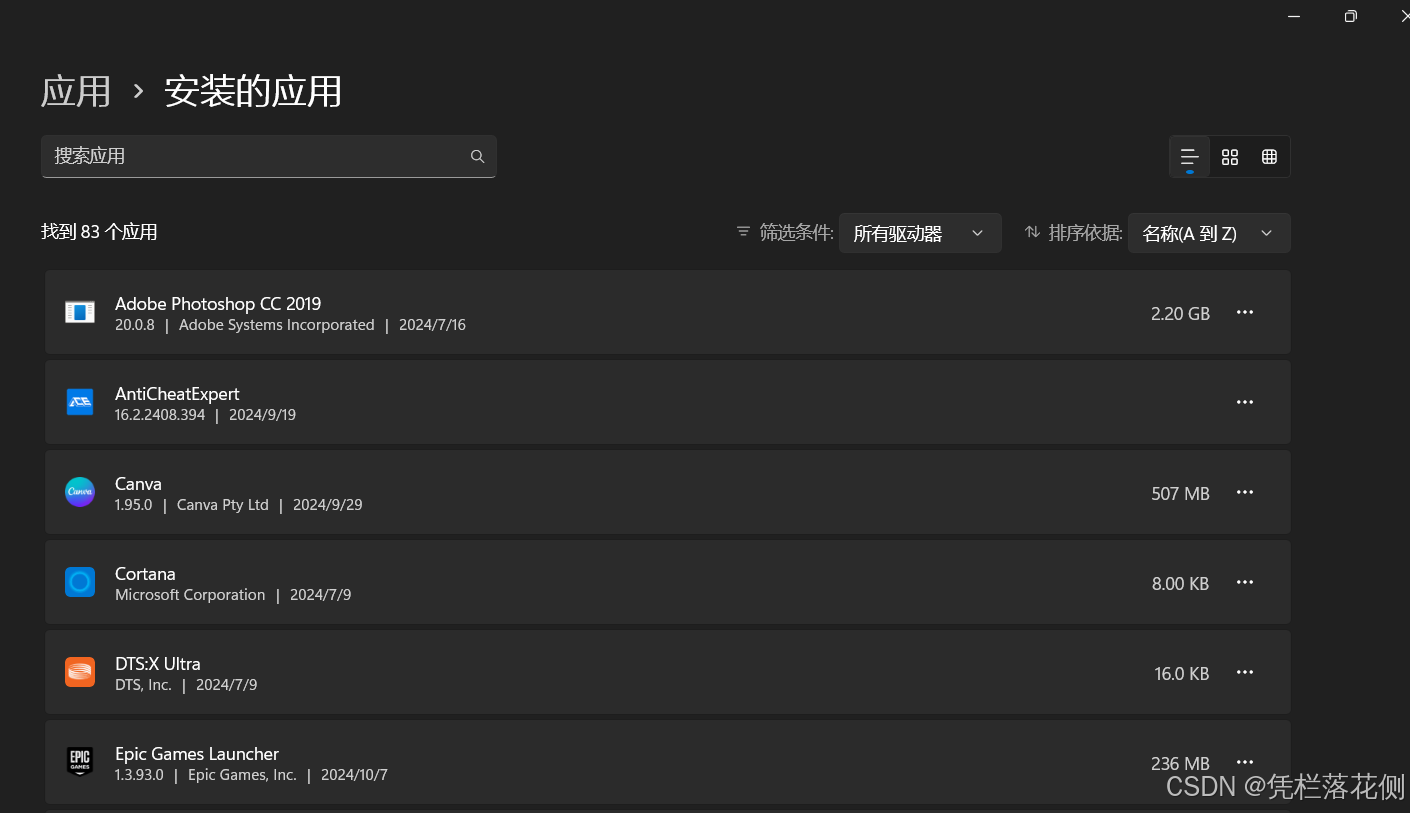Select the AntiCheatExpert name text
1410x813 pixels.
pos(177,393)
